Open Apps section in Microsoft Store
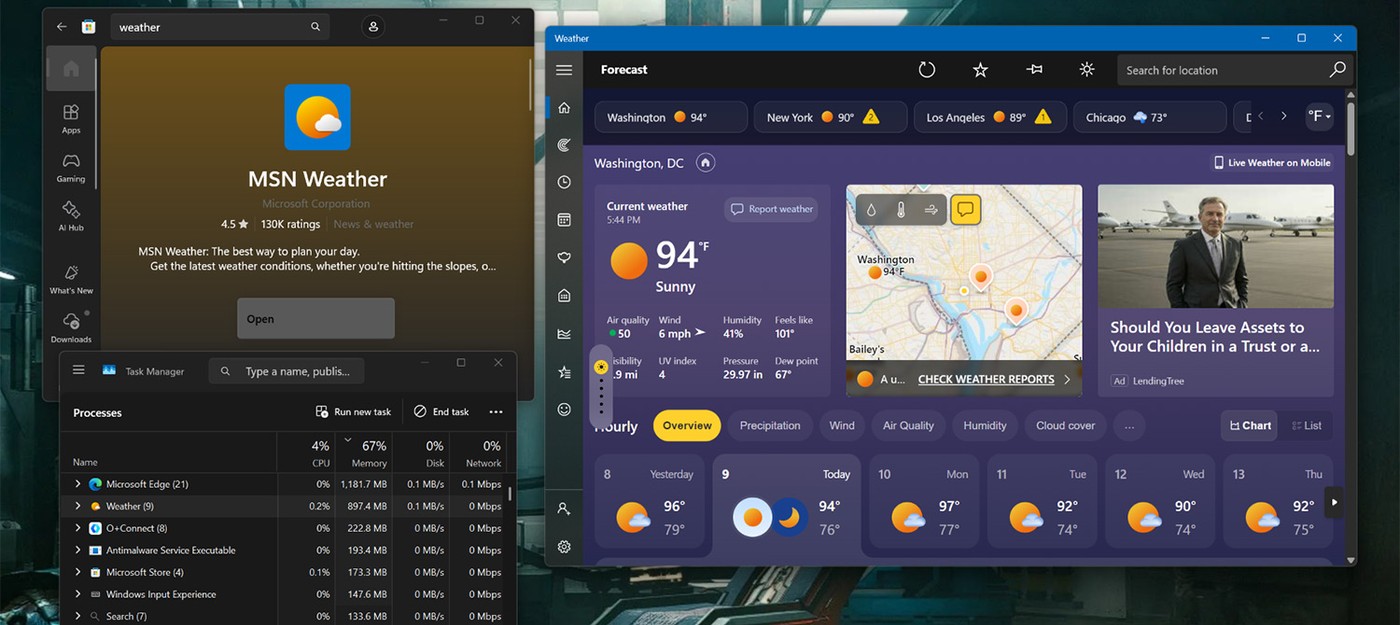The width and height of the screenshot is (1400, 625). coord(71,119)
